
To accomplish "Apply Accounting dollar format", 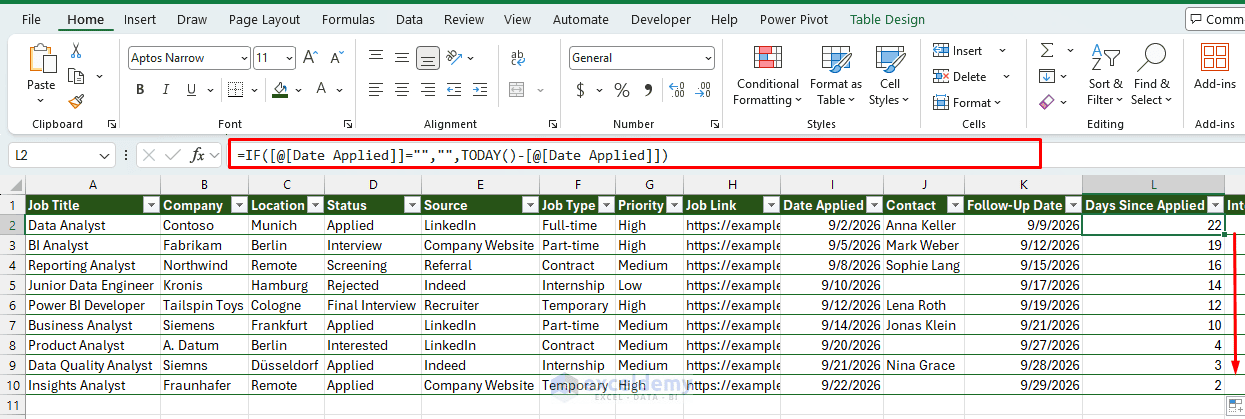I will (581, 90).
